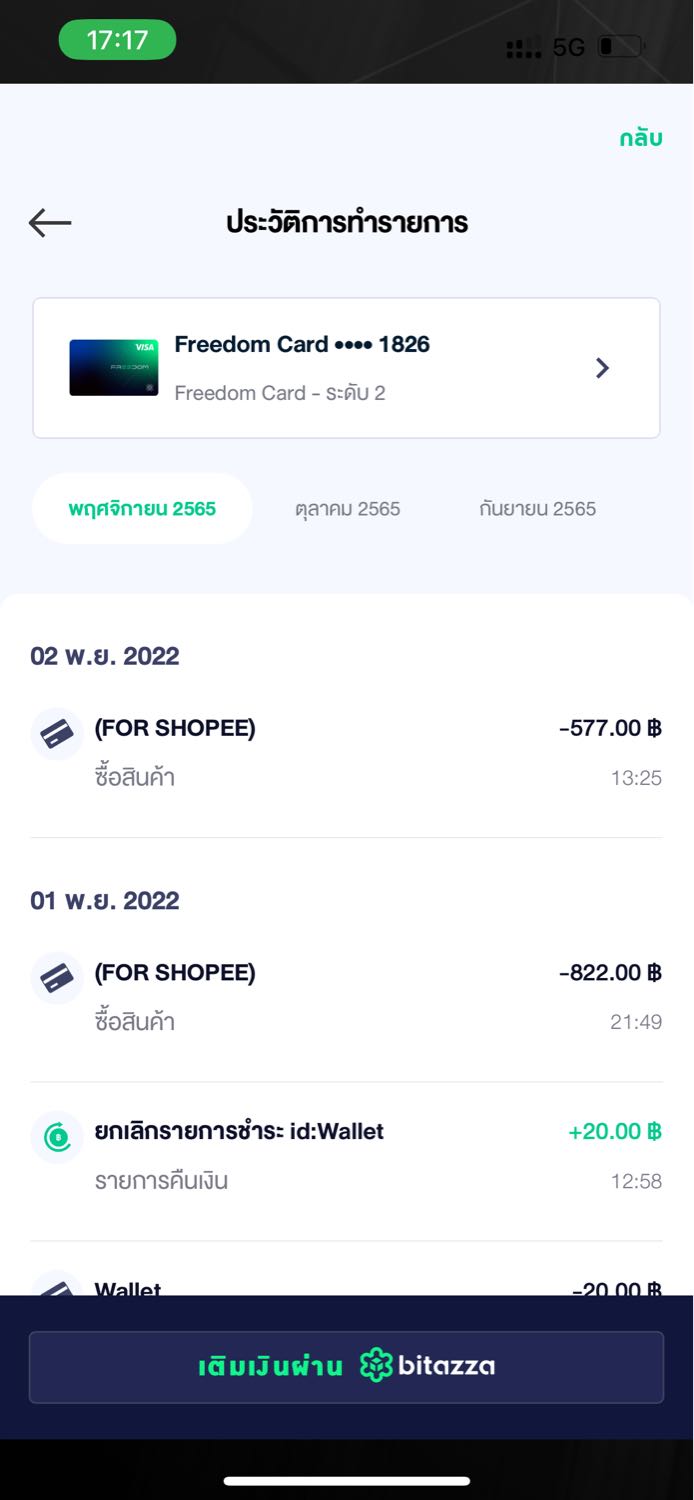Tap the green 17:17 time pill

[117, 40]
